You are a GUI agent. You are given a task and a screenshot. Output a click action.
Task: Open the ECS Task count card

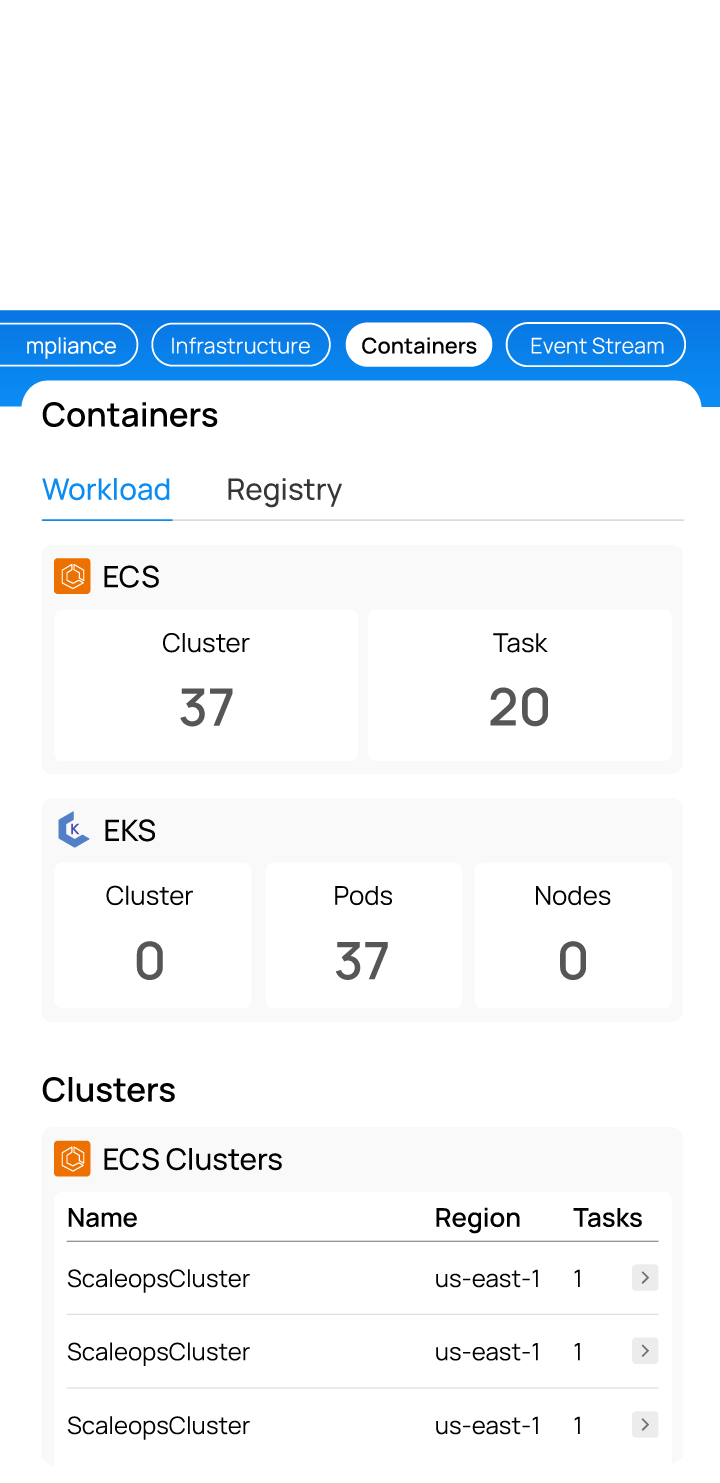pyautogui.click(x=520, y=685)
